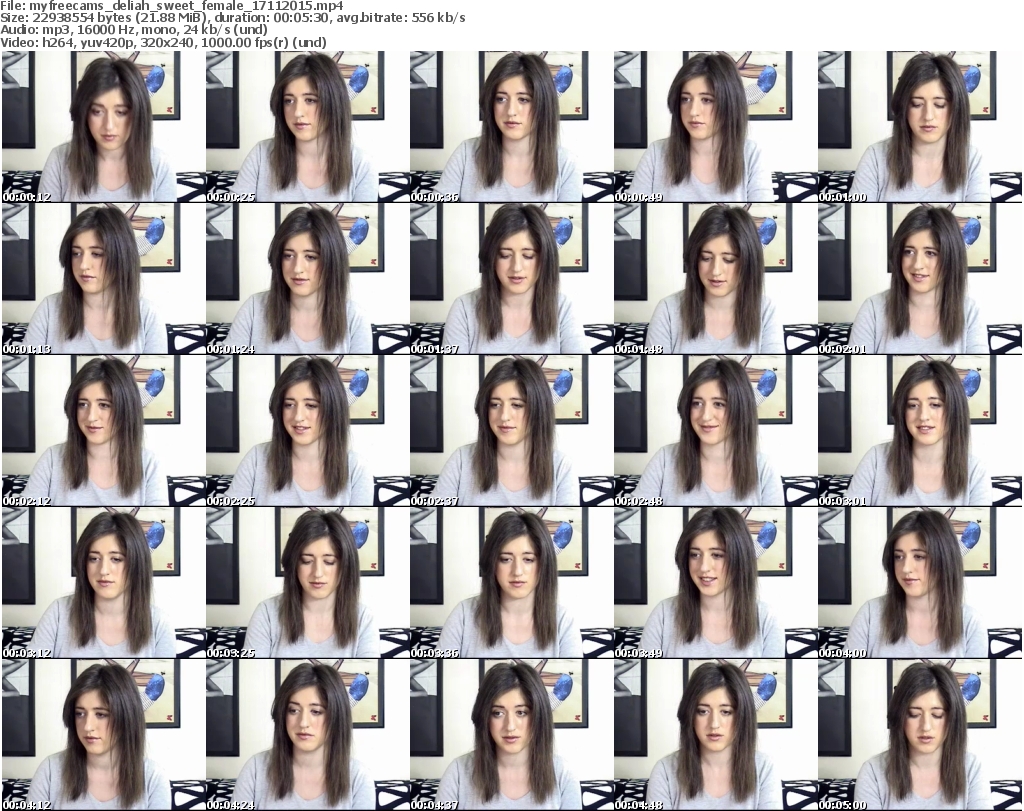
Task: Open the thumbnail stamped 00:00:12
Action: [103, 126]
